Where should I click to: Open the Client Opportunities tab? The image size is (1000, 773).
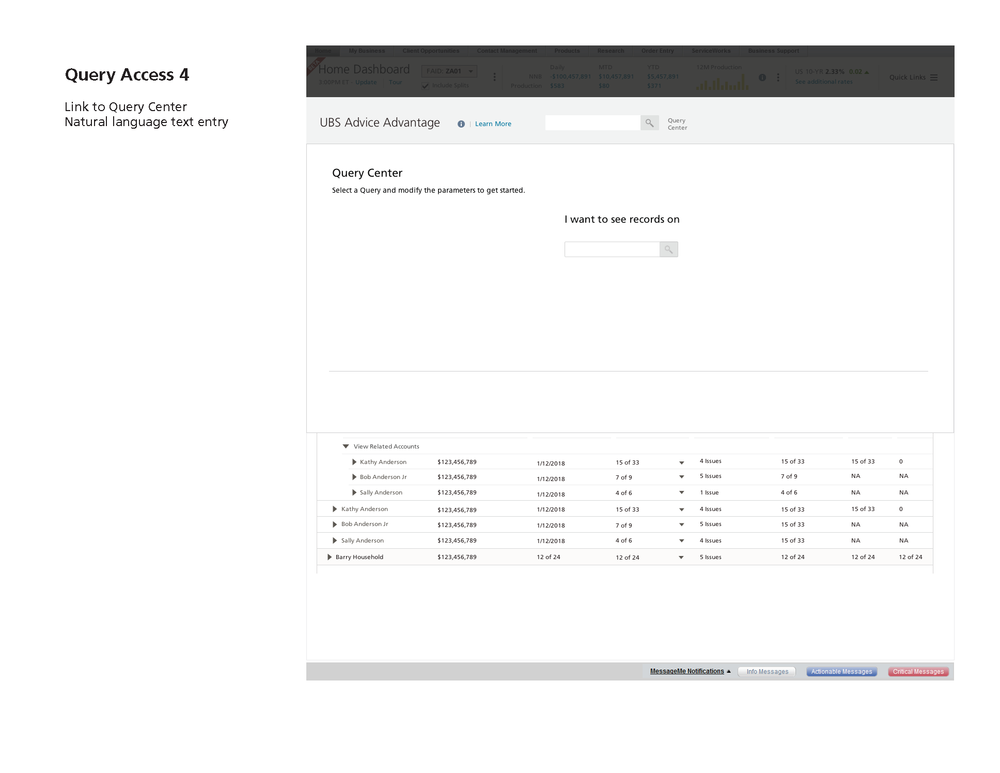pos(430,51)
